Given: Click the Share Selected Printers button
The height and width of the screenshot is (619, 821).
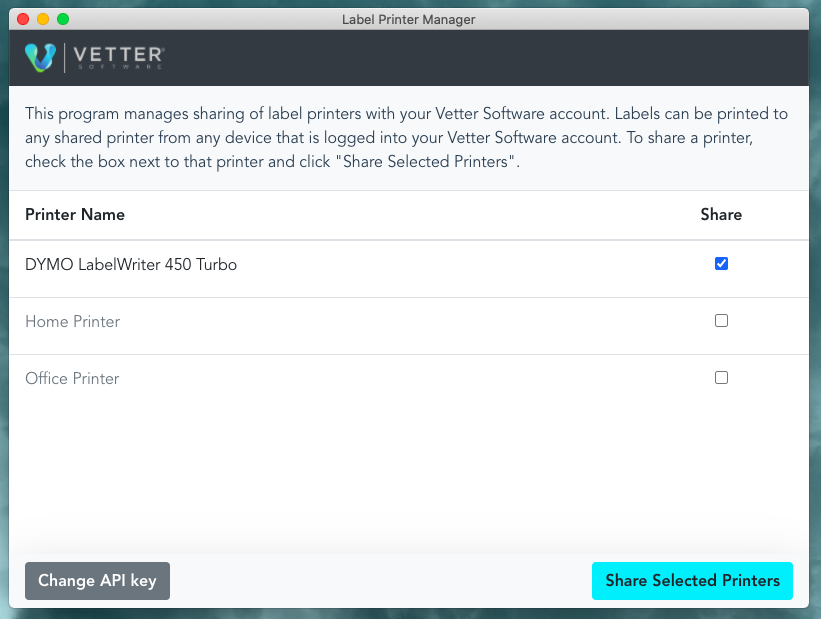Looking at the screenshot, I should click(x=692, y=581).
